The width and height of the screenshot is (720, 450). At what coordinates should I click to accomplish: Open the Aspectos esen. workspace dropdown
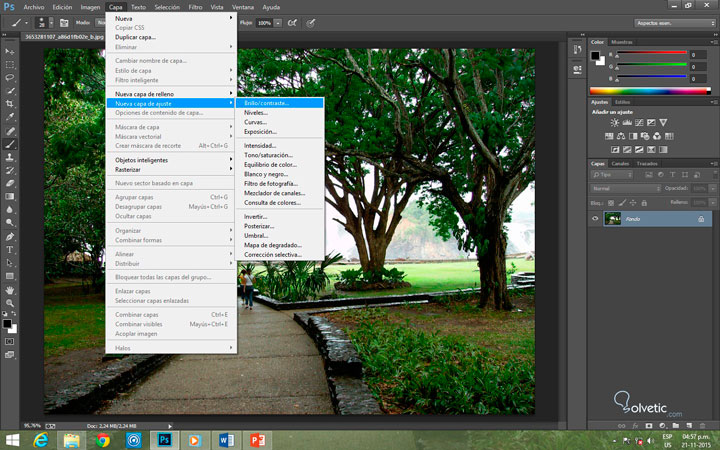coord(675,23)
